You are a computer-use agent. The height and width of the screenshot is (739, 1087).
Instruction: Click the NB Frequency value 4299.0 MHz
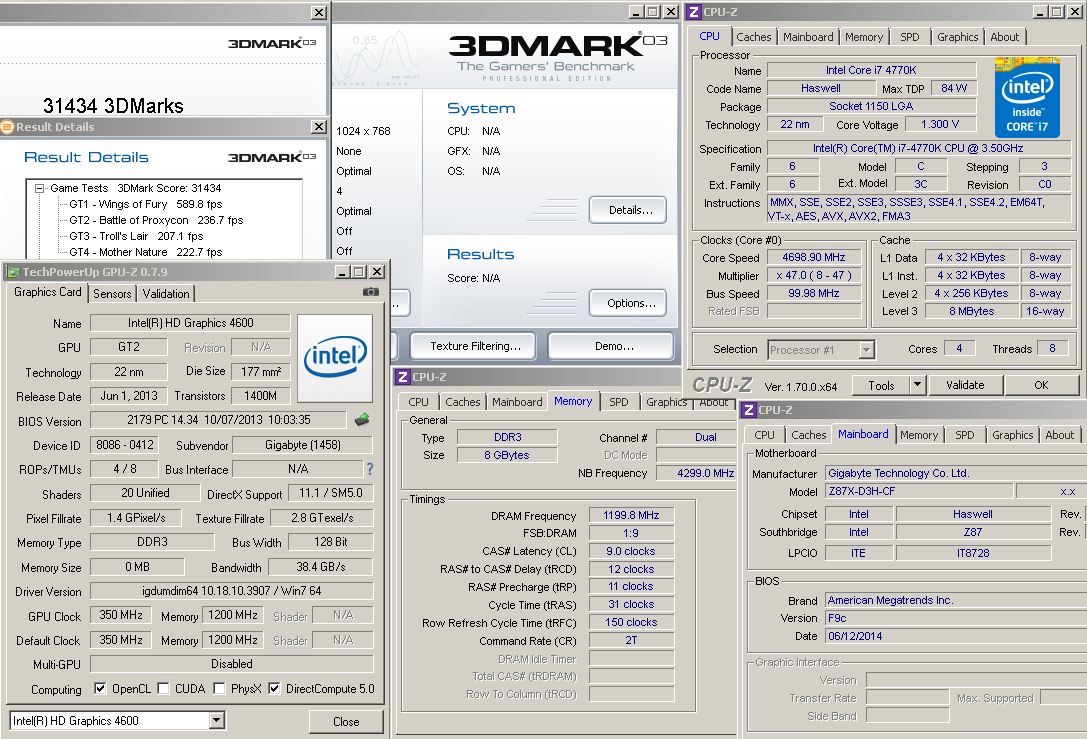pos(697,473)
